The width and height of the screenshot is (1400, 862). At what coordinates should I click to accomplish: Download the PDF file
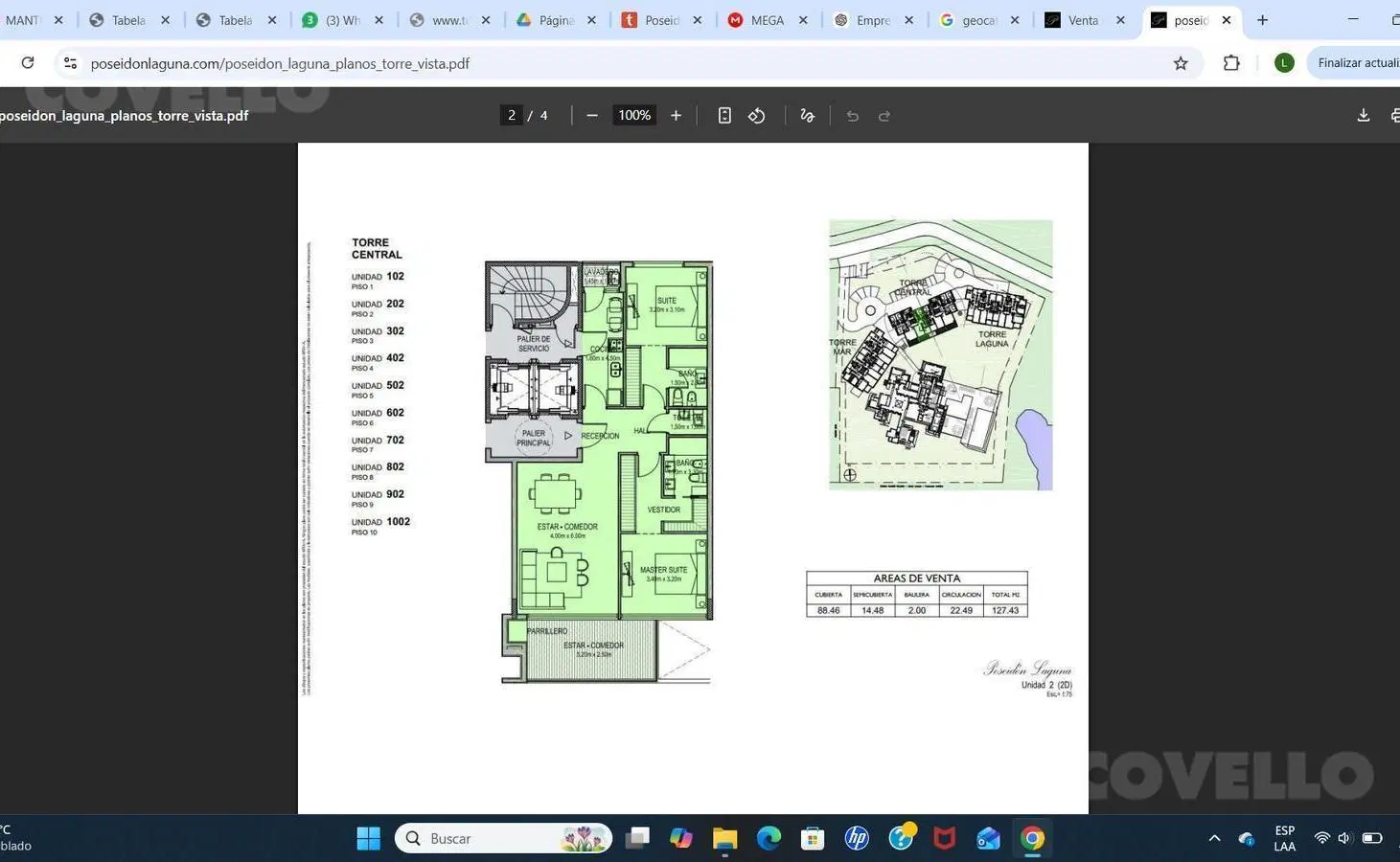click(1364, 115)
